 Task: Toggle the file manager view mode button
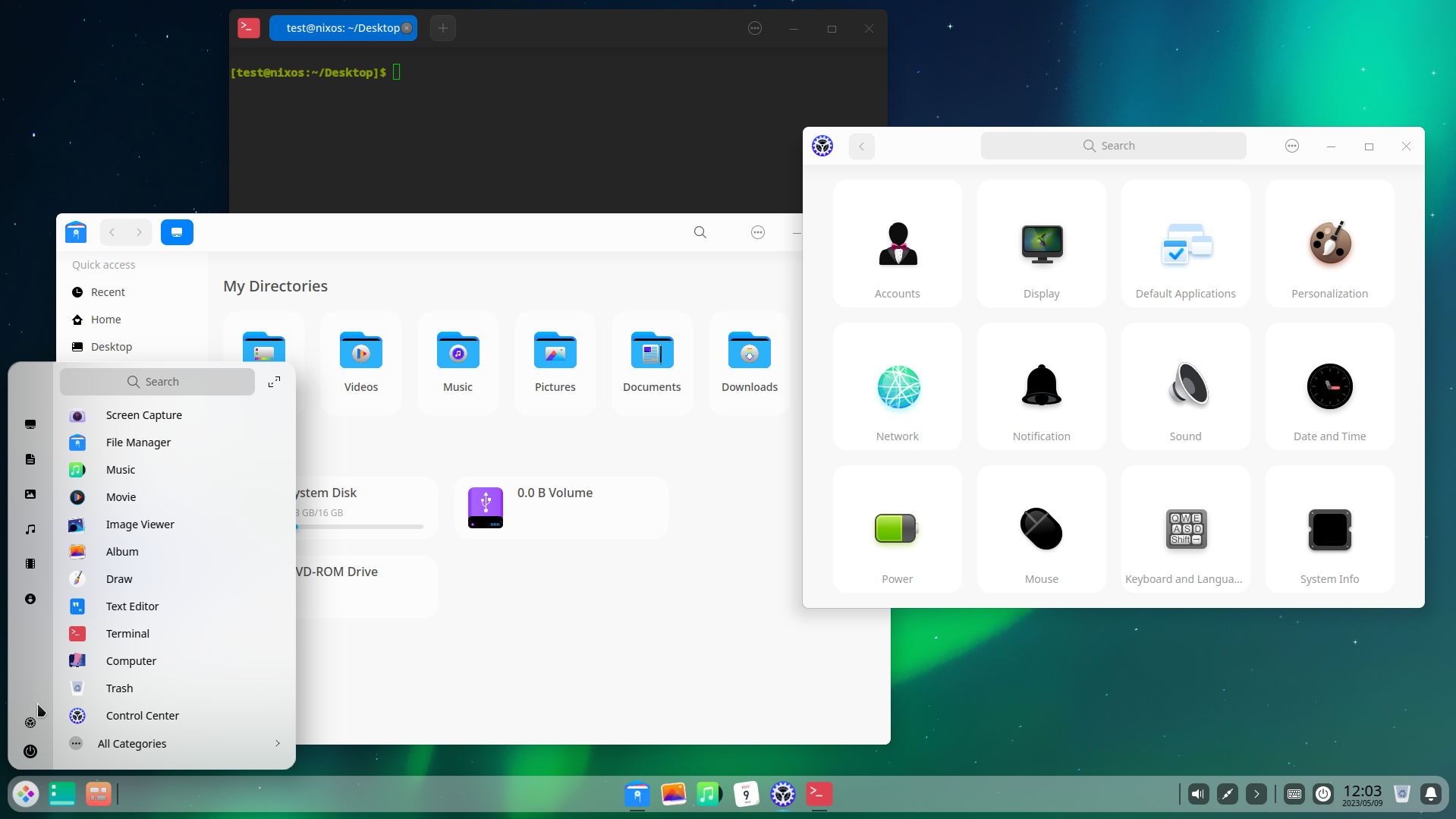click(177, 232)
